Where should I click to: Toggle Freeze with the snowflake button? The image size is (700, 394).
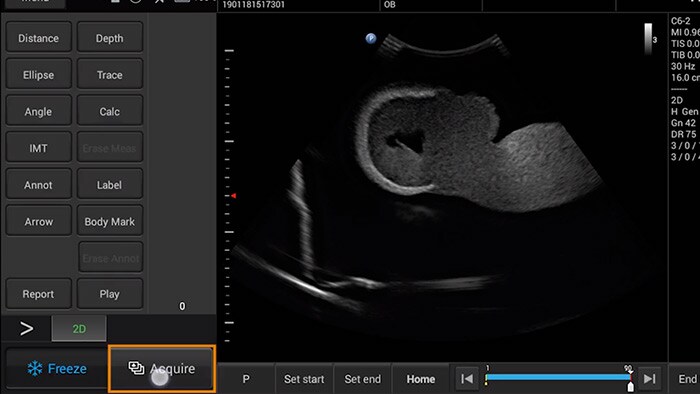coord(57,369)
